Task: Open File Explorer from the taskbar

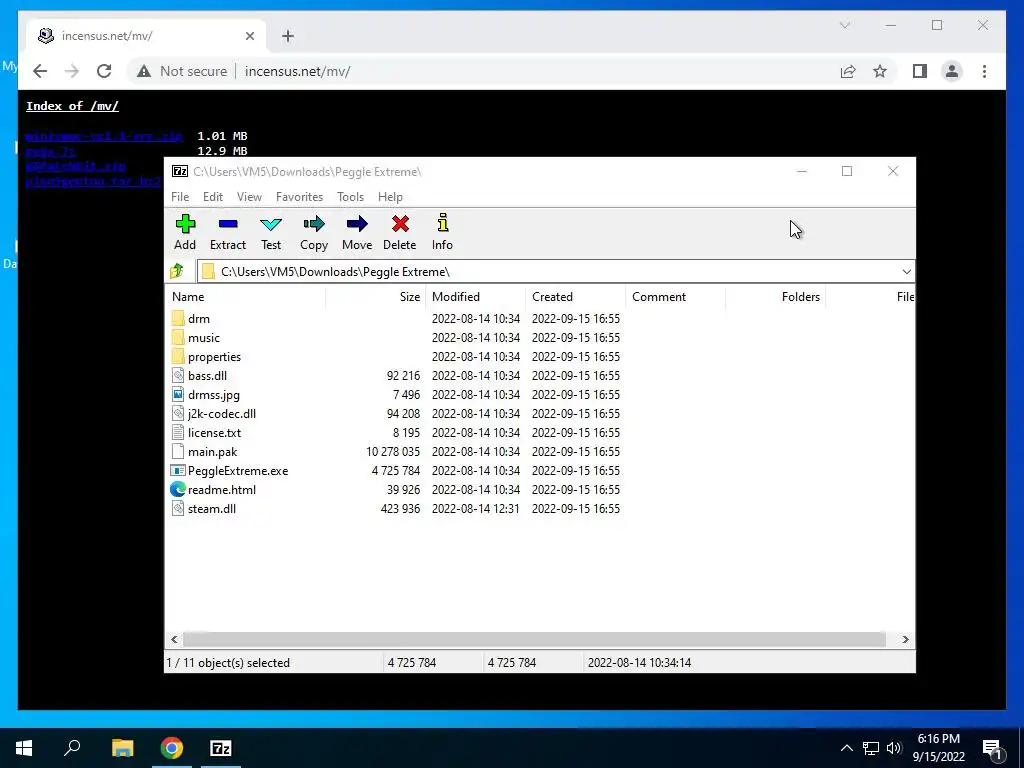Action: (x=123, y=748)
